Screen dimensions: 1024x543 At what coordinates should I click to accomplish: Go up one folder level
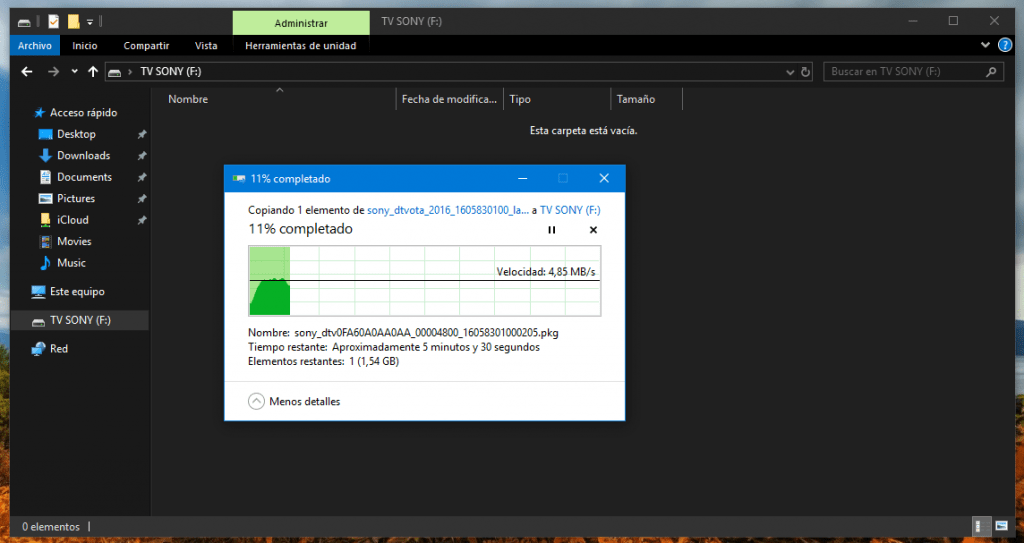pyautogui.click(x=93, y=72)
